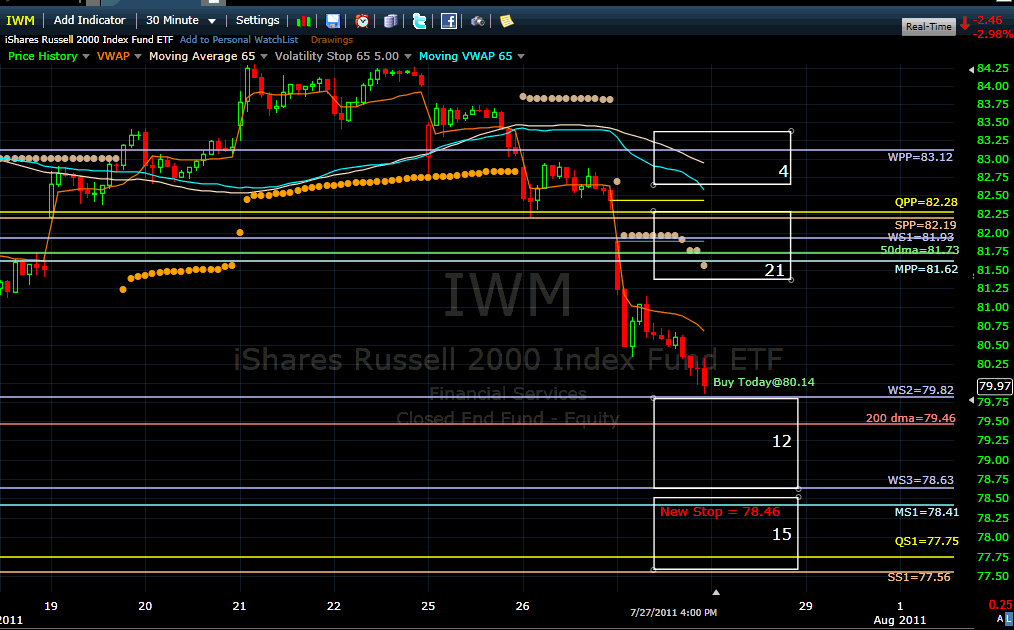Click the iShares Russell 2000 Index Fund ETF name

pos(89,39)
